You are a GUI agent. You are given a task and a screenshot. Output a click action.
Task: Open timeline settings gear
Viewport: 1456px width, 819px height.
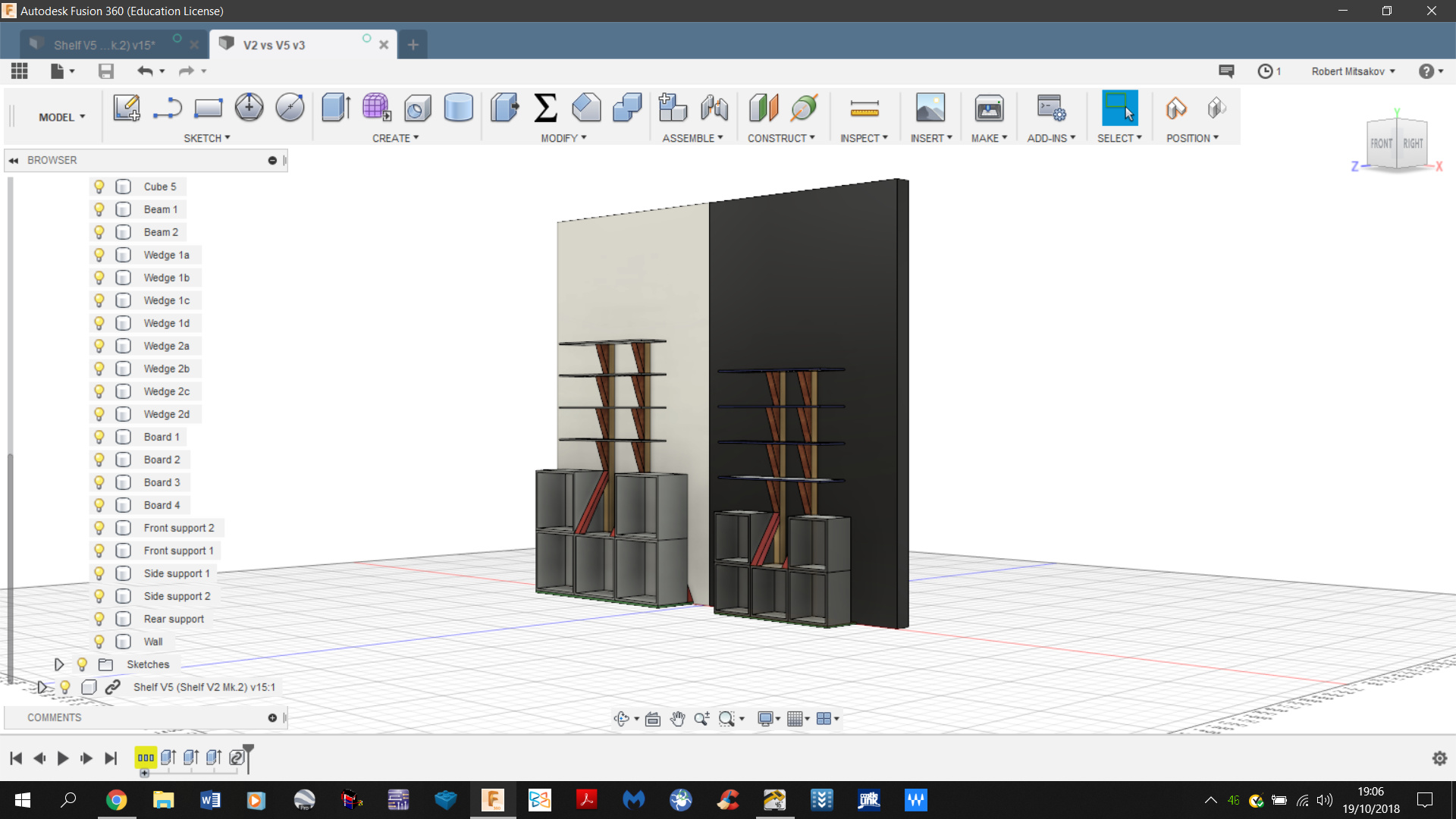point(1439,758)
